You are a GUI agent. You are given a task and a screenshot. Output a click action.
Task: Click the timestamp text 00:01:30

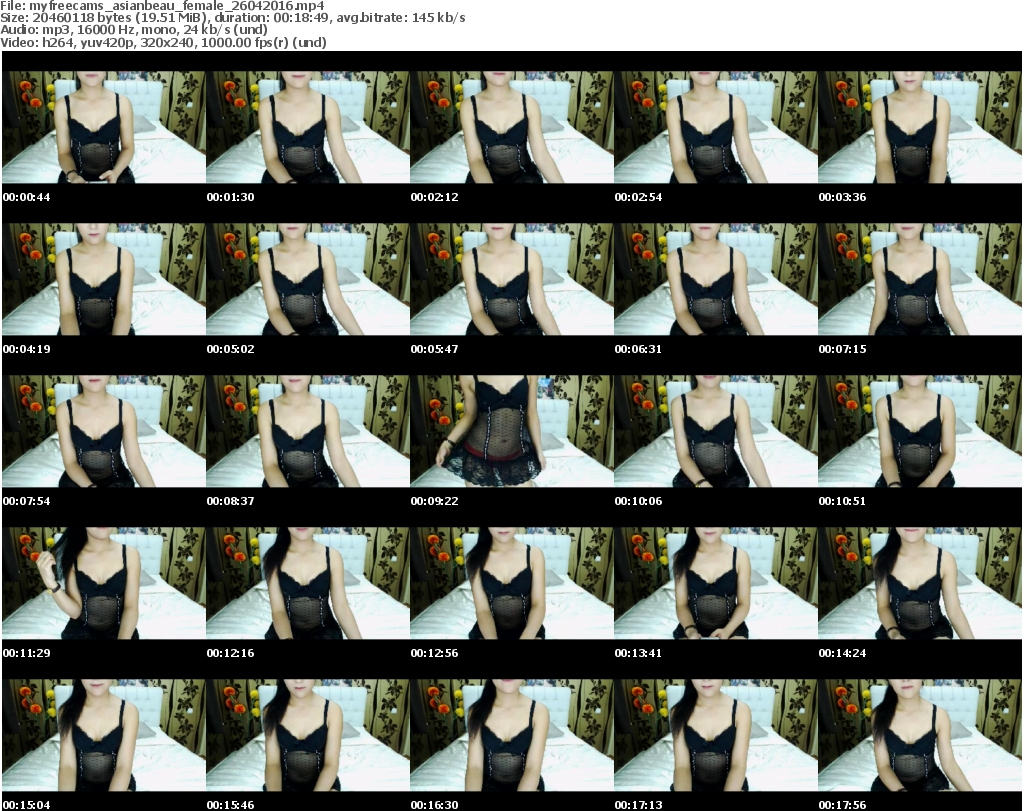[x=231, y=197]
